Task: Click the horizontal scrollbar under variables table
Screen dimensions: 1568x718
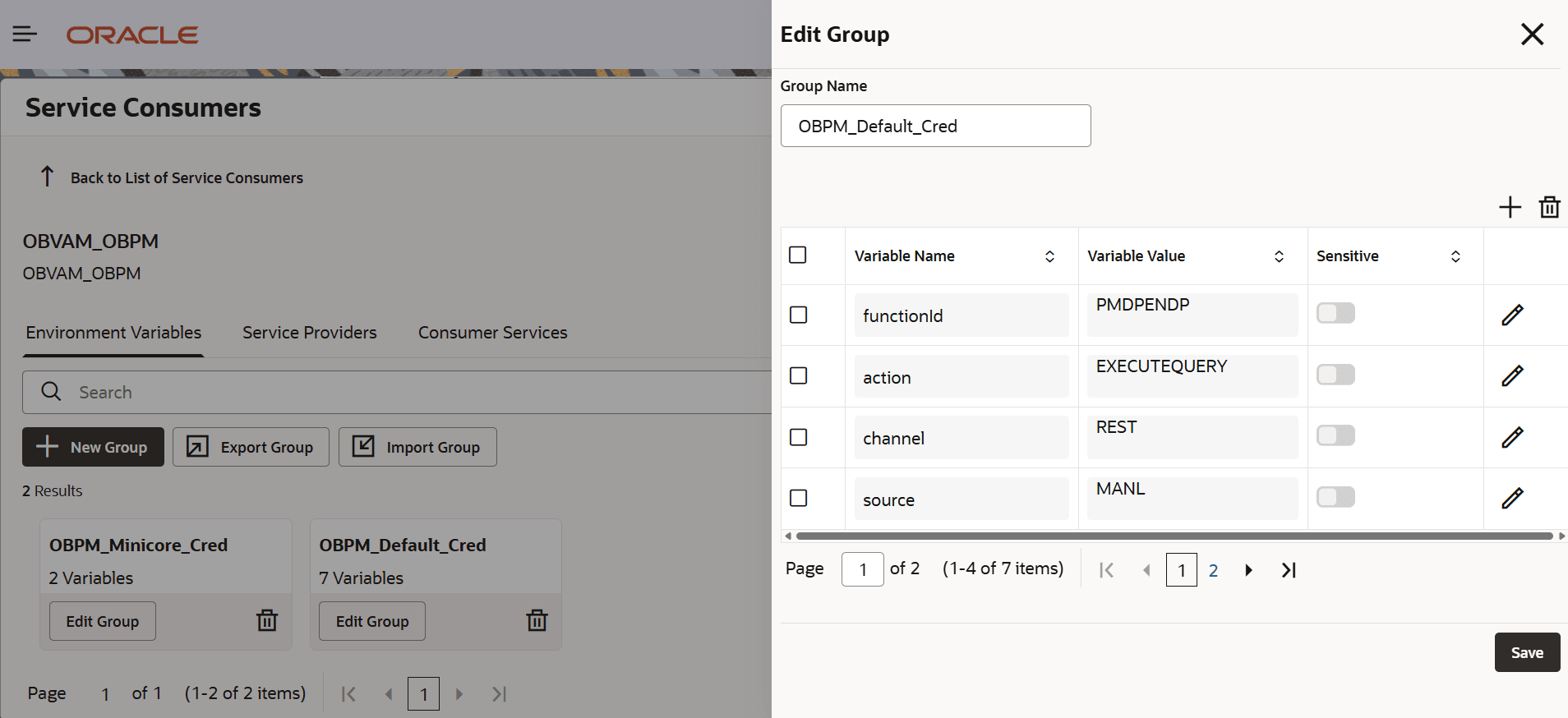Action: point(1174,536)
